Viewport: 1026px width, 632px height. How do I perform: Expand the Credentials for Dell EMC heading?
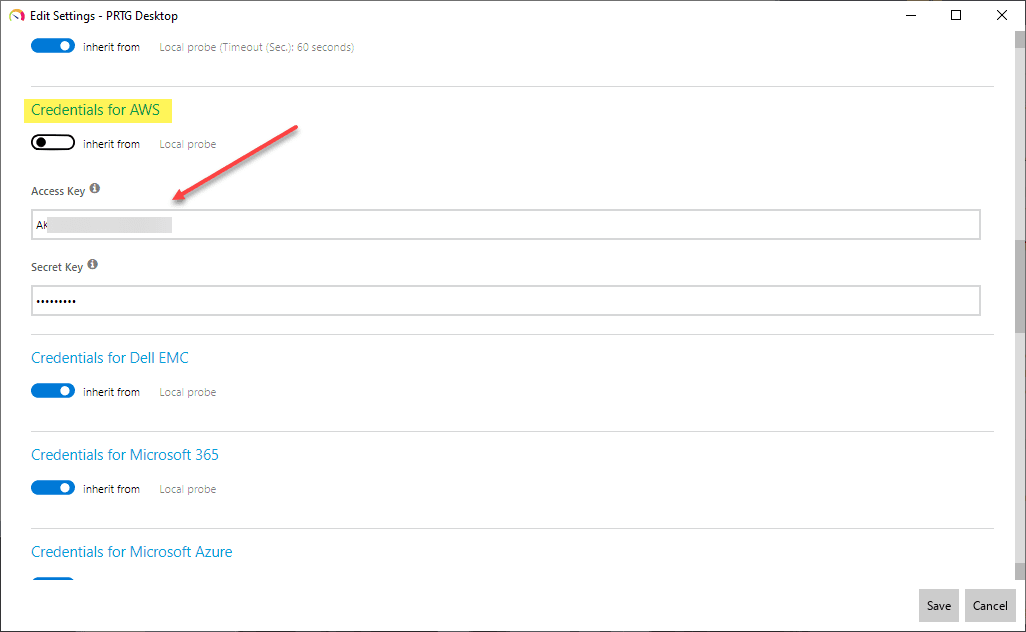pyautogui.click(x=110, y=358)
